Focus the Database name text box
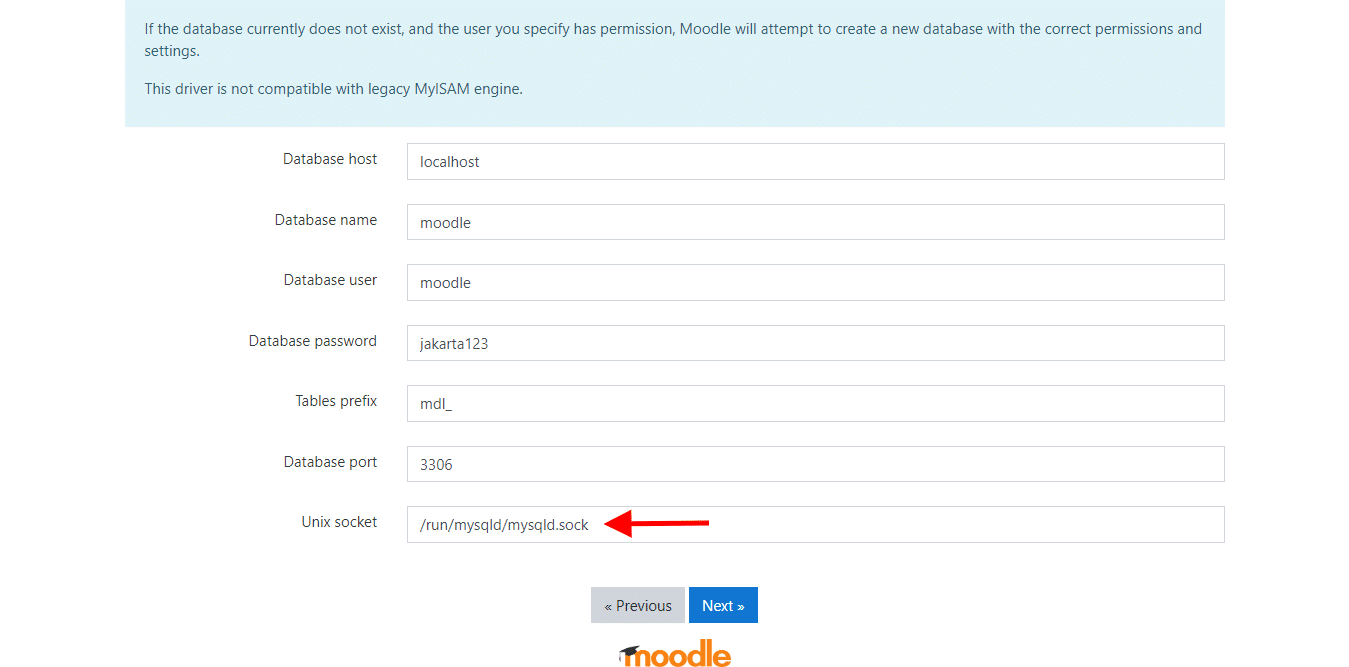Viewport: 1349px width, 667px height. [x=815, y=222]
